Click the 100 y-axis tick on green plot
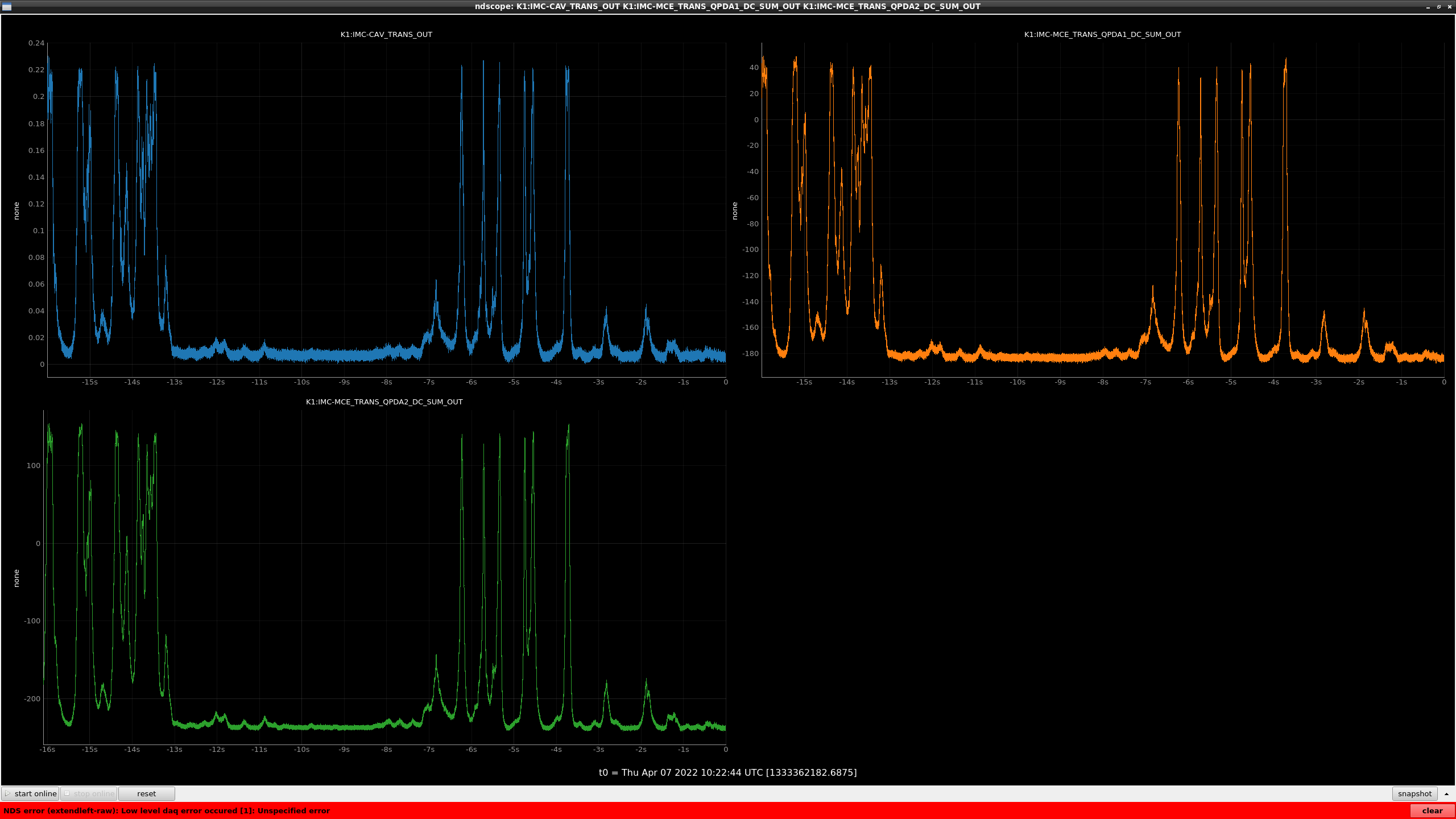Image resolution: width=1456 pixels, height=819 pixels. (x=34, y=465)
